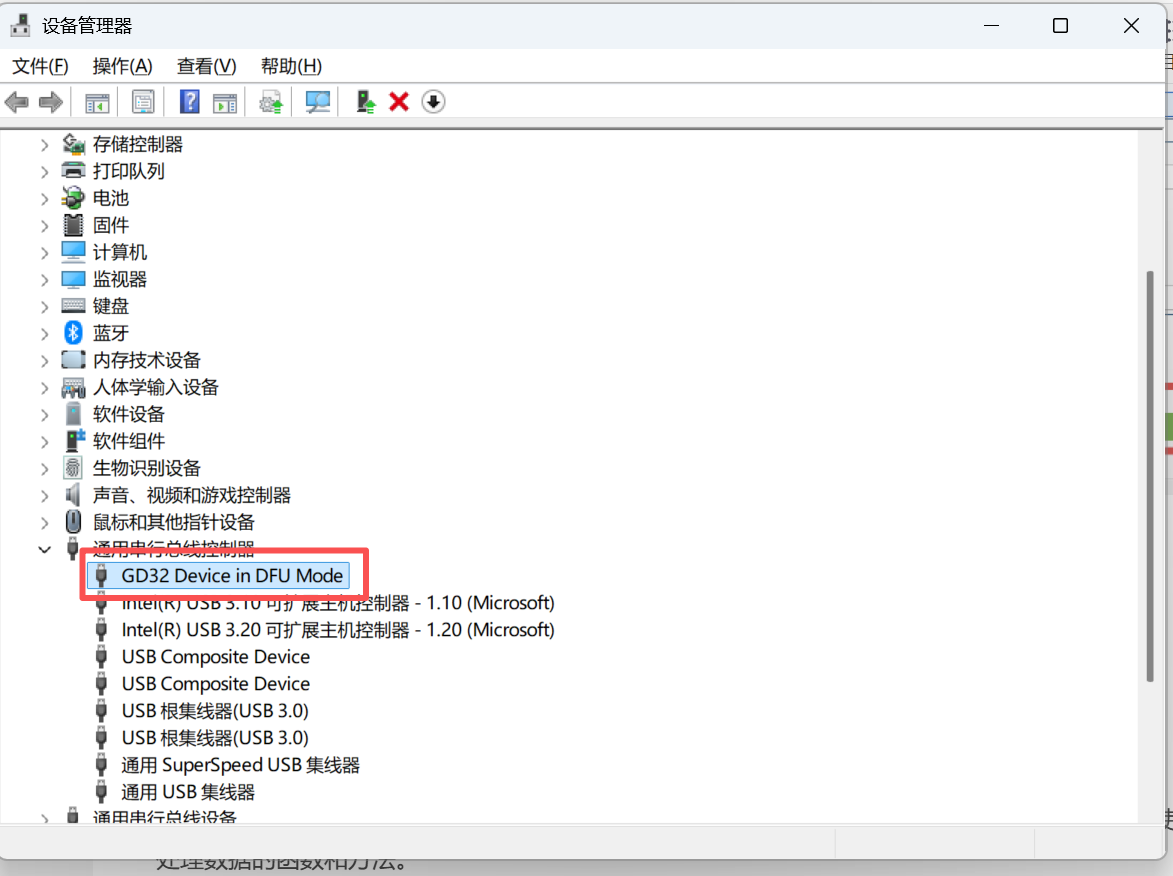The image size is (1173, 876).
Task: Expand the 蓝牙 category
Action: 44,332
